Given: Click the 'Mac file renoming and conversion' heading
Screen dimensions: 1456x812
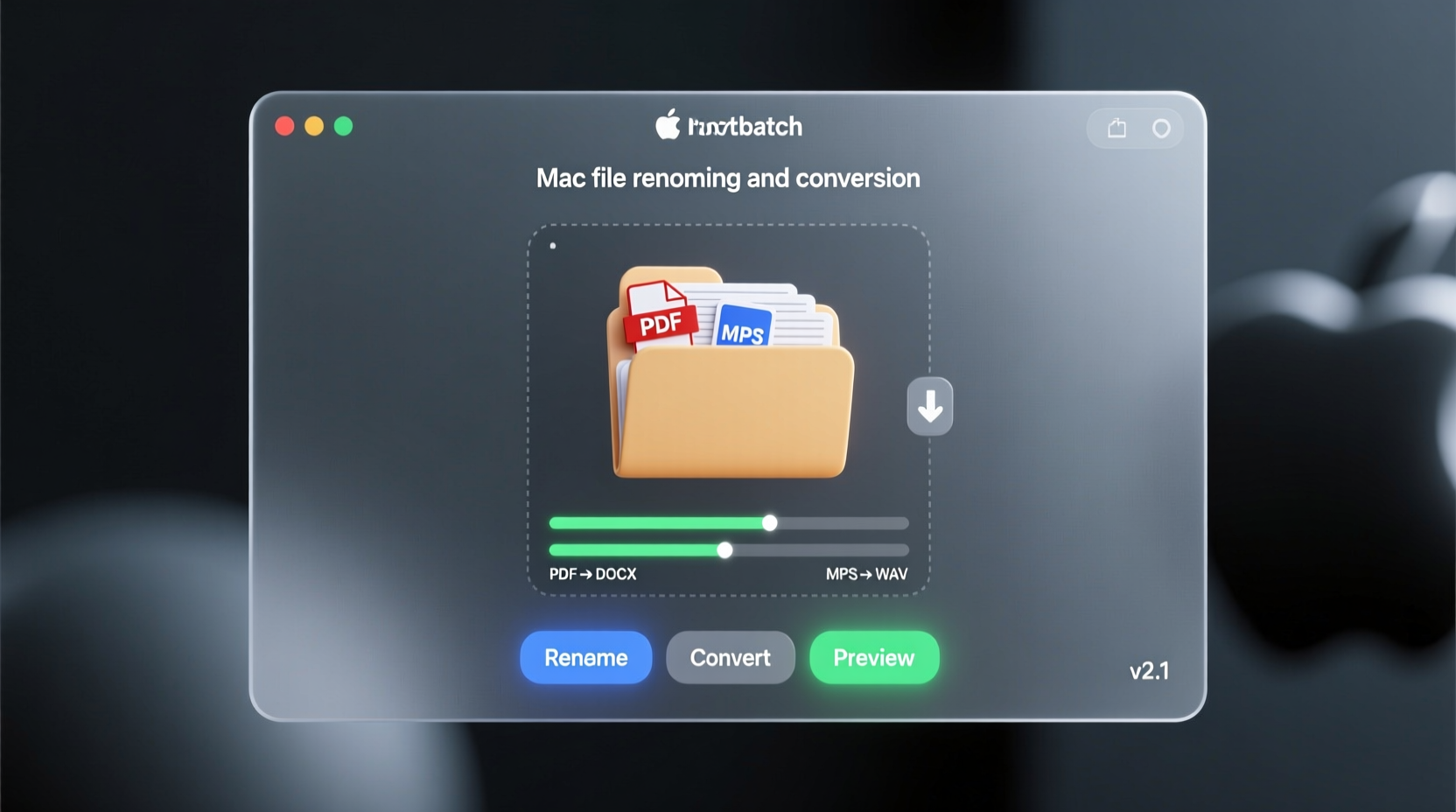Looking at the screenshot, I should click(728, 178).
